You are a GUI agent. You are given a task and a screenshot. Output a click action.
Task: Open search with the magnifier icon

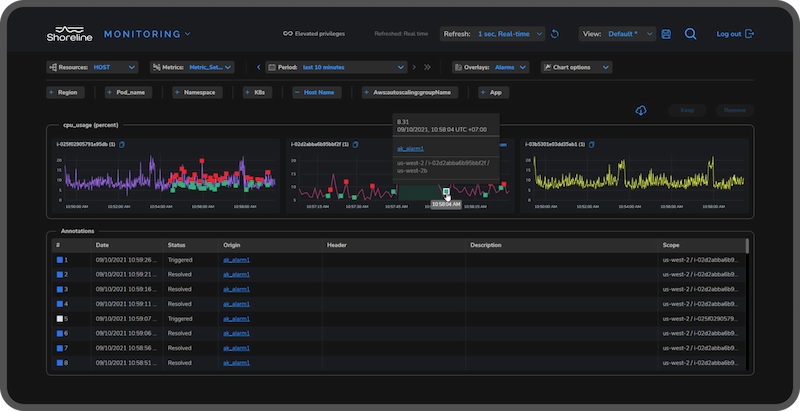[691, 34]
